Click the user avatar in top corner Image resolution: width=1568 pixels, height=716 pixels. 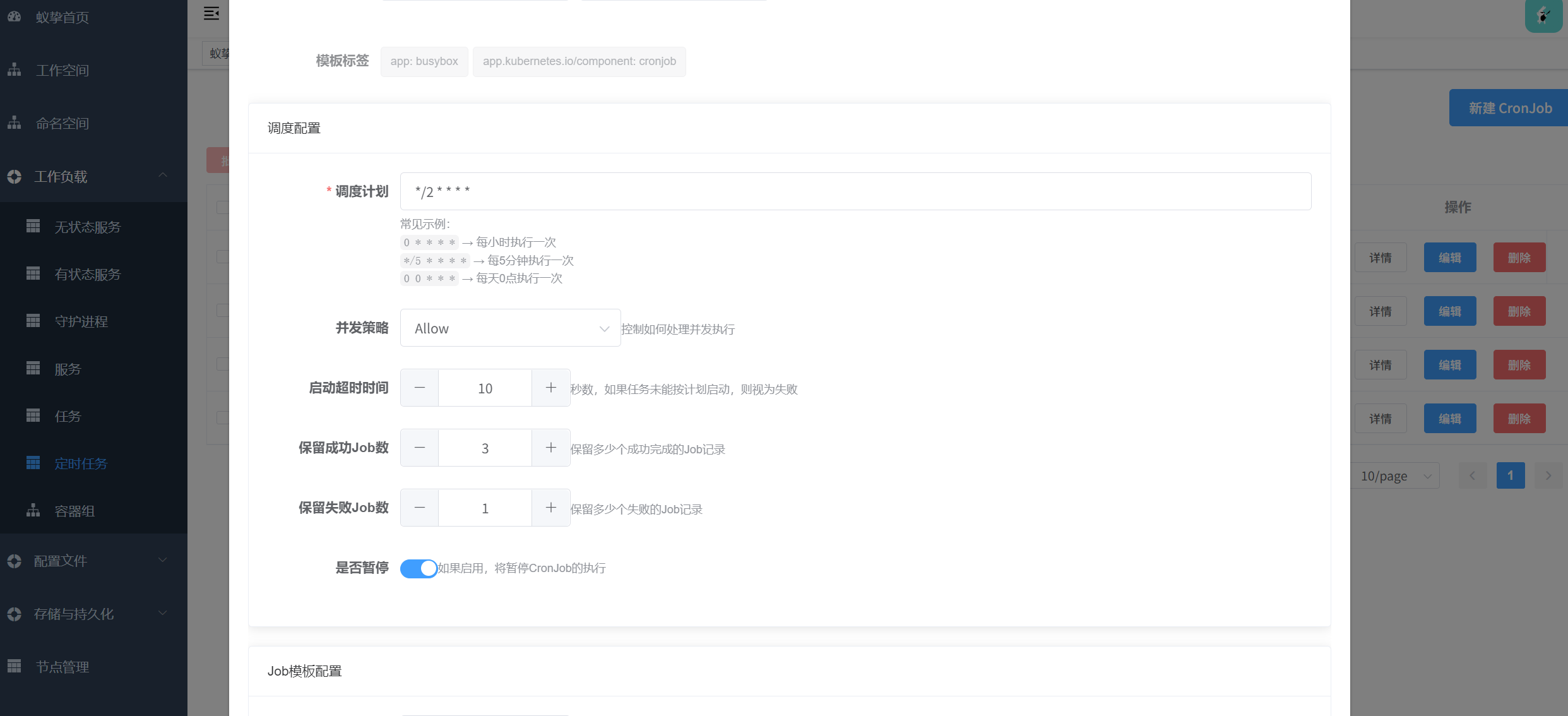1543,15
